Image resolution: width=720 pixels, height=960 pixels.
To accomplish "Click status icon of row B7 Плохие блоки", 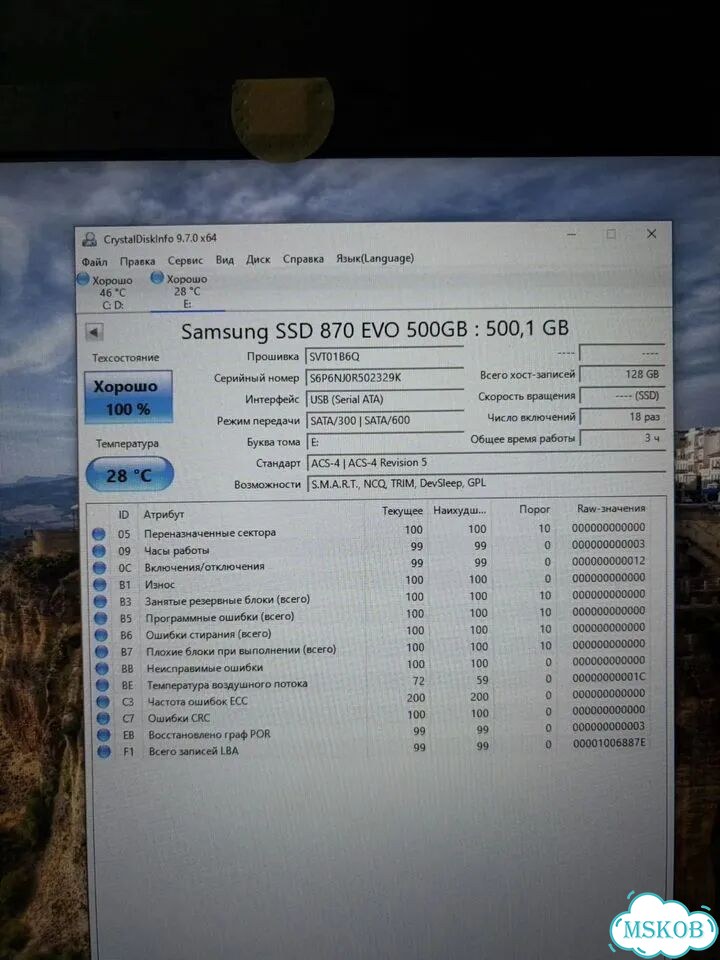I will (102, 651).
